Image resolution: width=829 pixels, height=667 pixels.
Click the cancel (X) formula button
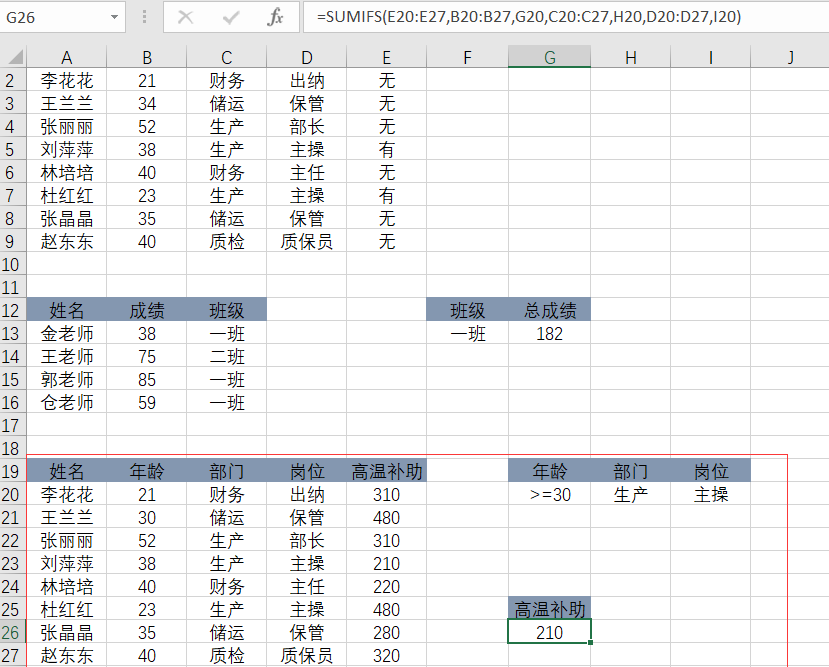coord(185,17)
